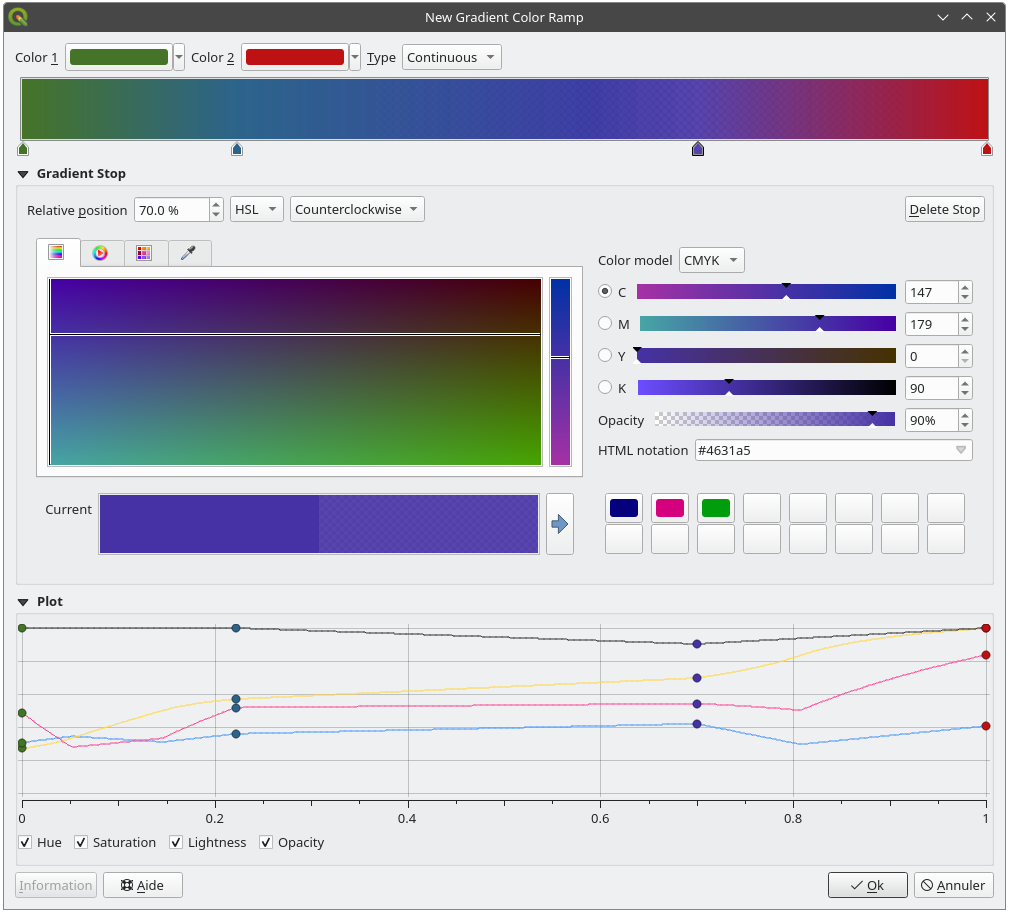
Task: Open the Color model CMYK dropdown
Action: 711,260
